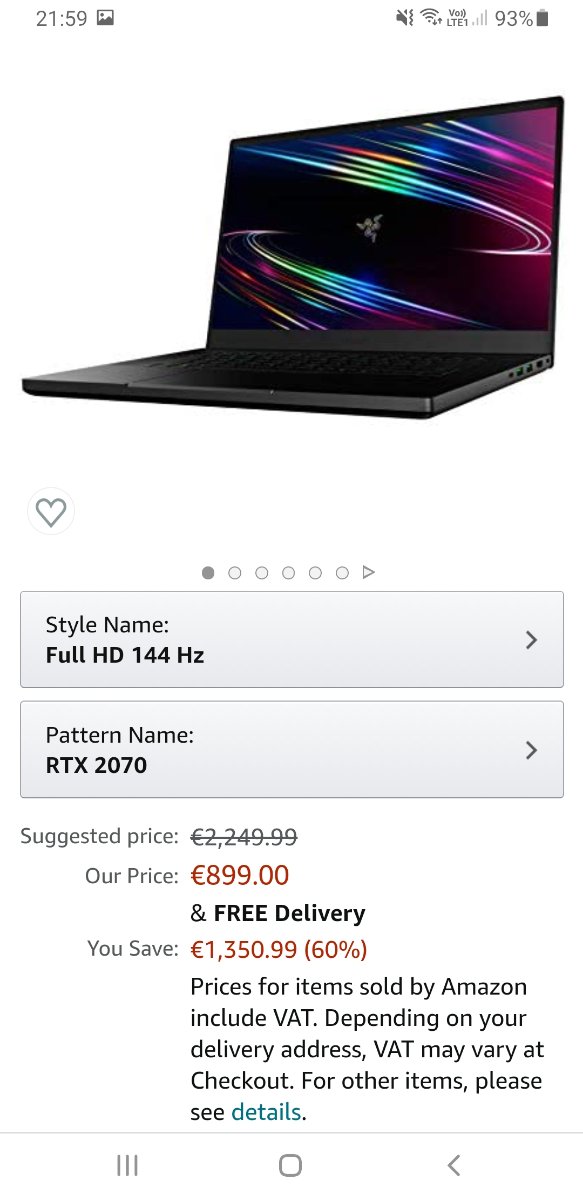This screenshot has width=583, height=1200.
Task: Select the first image indicator dot
Action: (x=208, y=573)
